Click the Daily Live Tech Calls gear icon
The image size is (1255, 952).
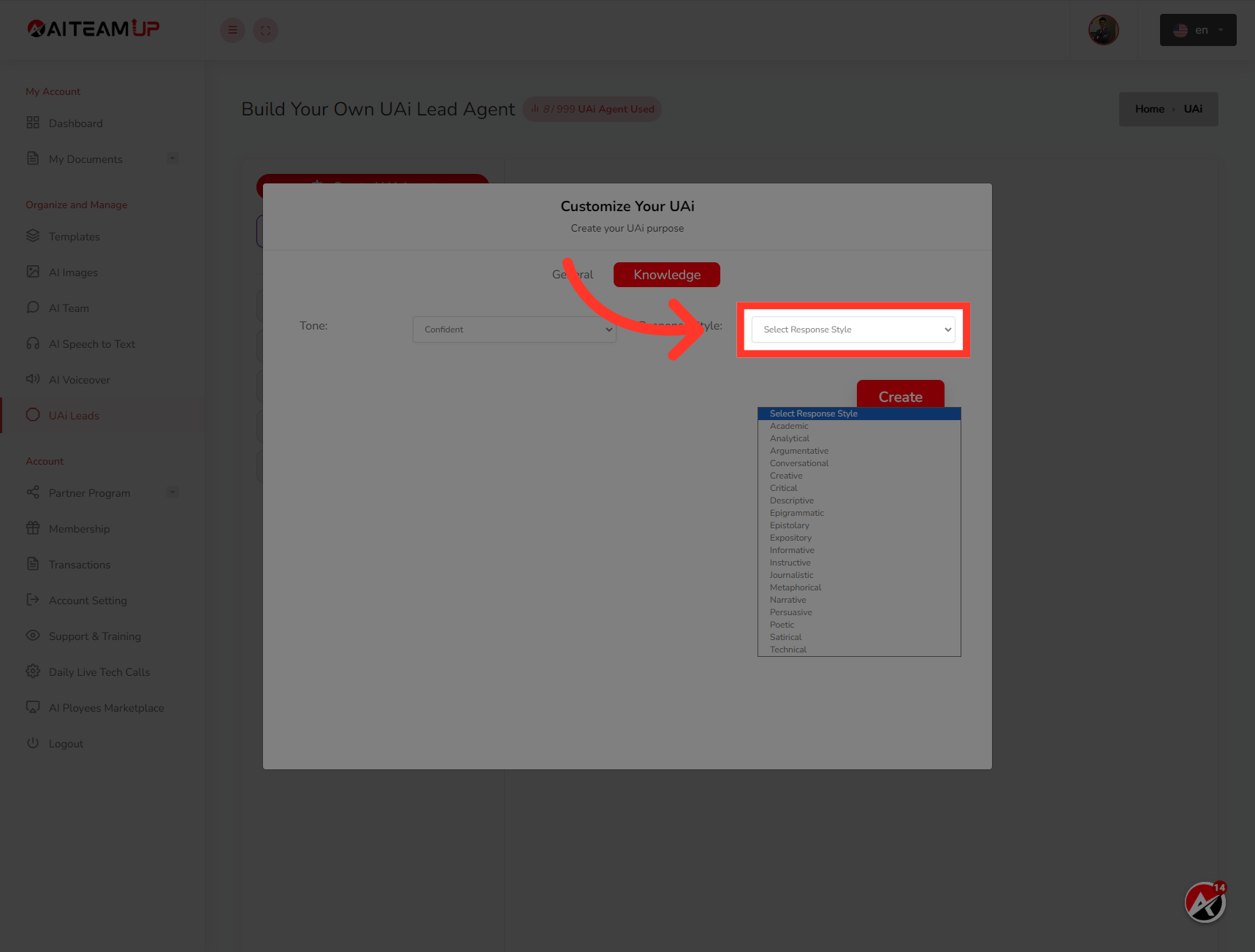[x=33, y=671]
